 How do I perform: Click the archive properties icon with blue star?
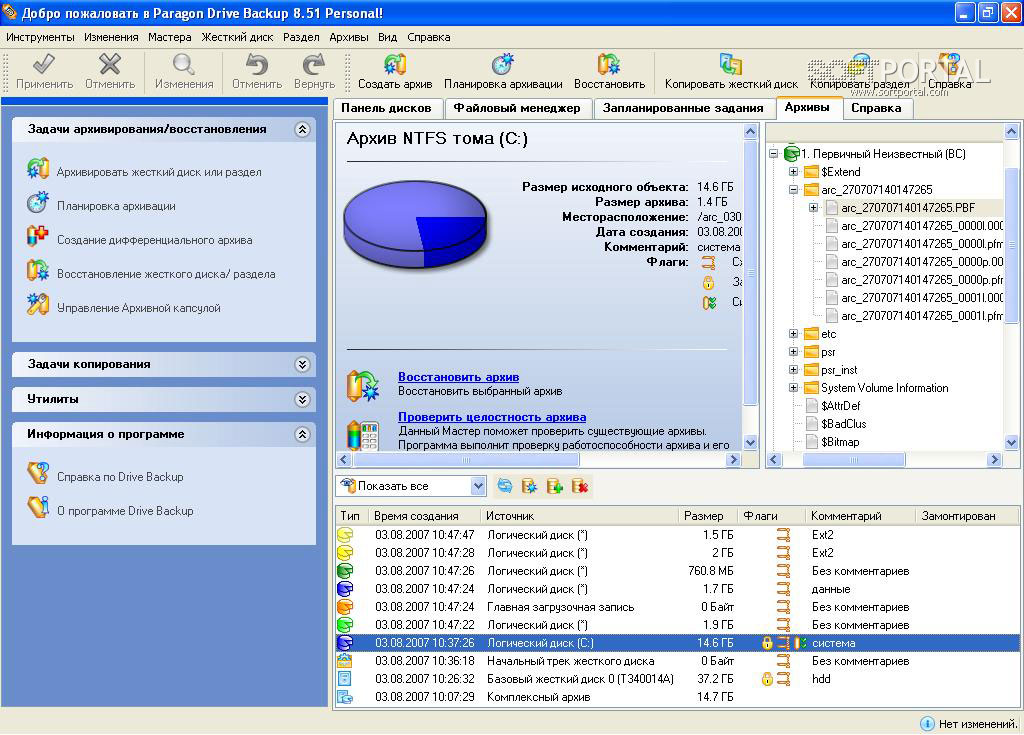click(530, 486)
